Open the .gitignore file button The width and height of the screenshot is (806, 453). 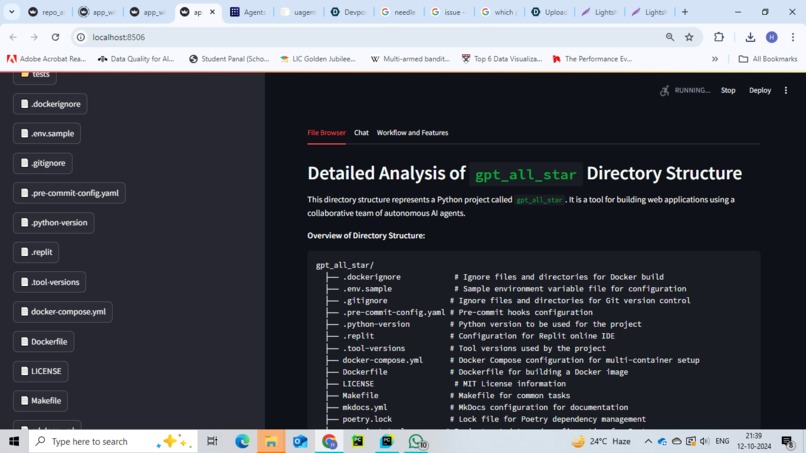click(x=43, y=163)
